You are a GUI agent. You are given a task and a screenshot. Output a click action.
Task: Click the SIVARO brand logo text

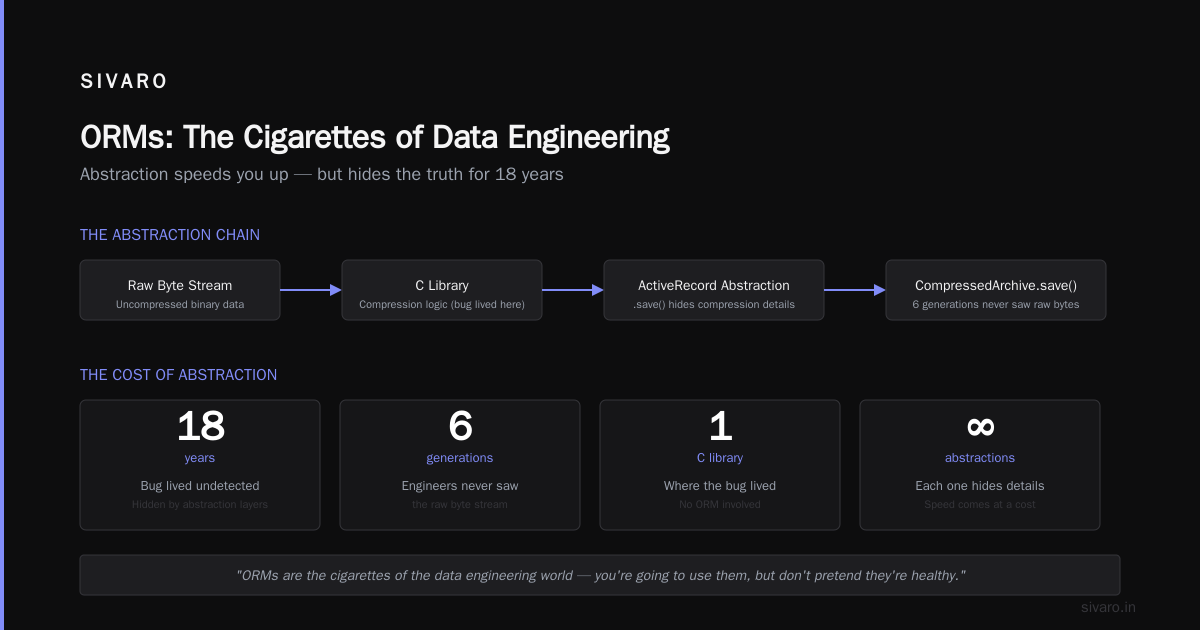(x=124, y=82)
